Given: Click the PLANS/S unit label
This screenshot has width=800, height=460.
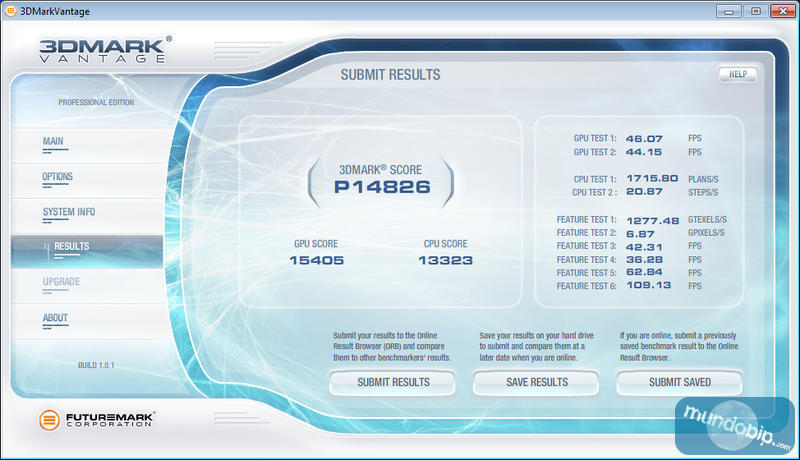Looking at the screenshot, I should tap(703, 180).
